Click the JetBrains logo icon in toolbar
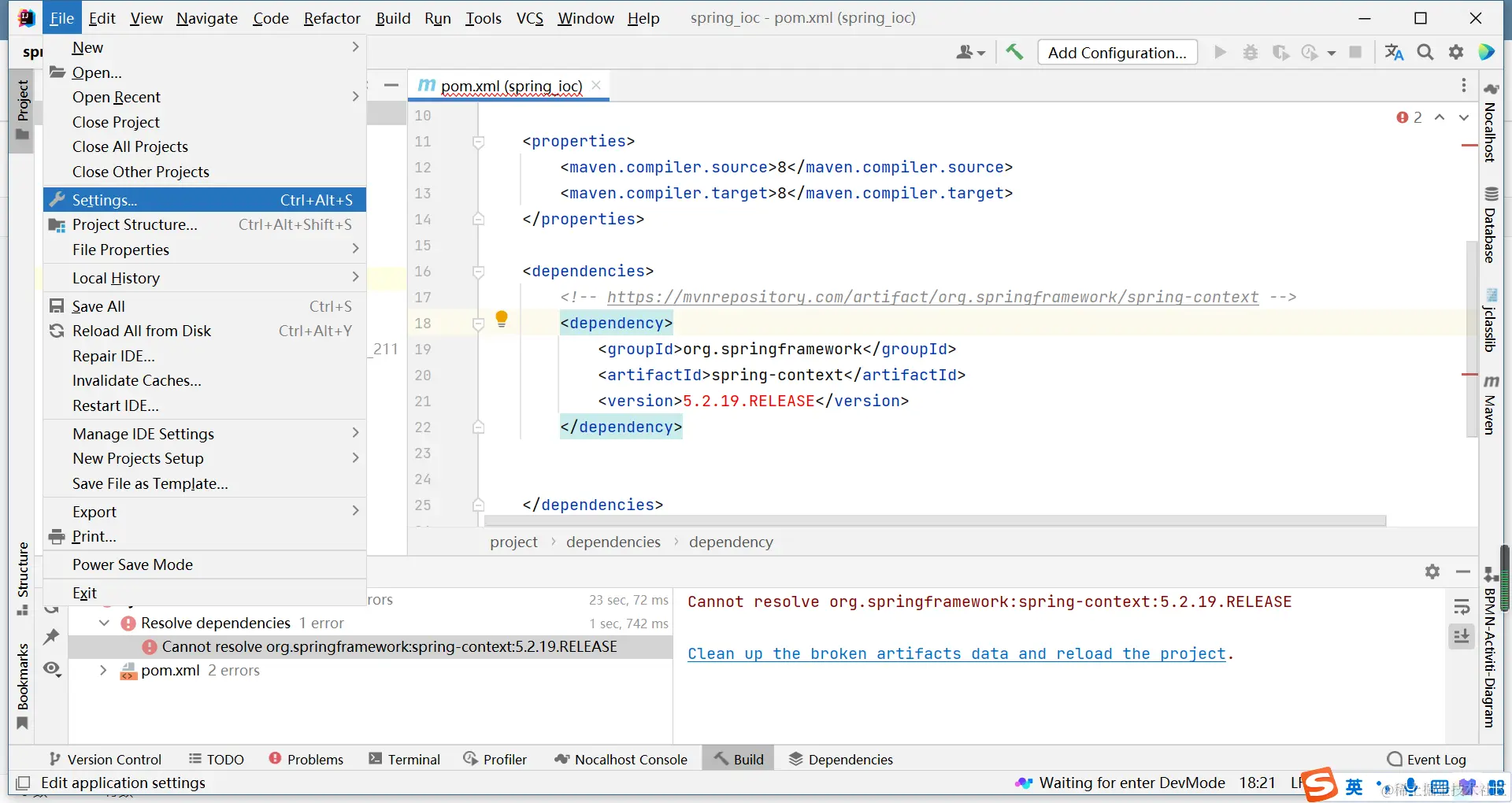 [x=1487, y=52]
